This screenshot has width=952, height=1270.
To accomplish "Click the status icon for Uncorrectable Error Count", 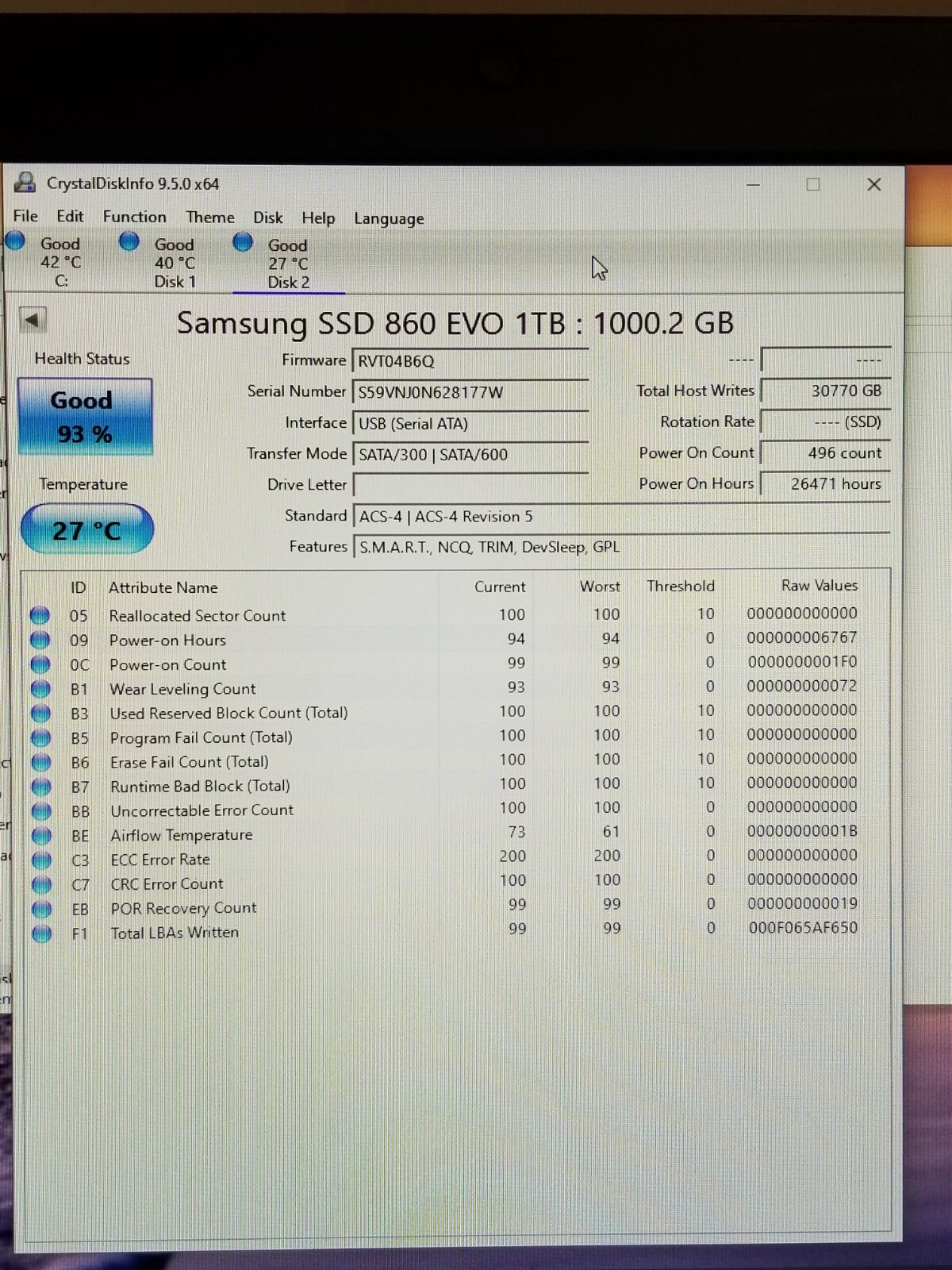I will (41, 812).
